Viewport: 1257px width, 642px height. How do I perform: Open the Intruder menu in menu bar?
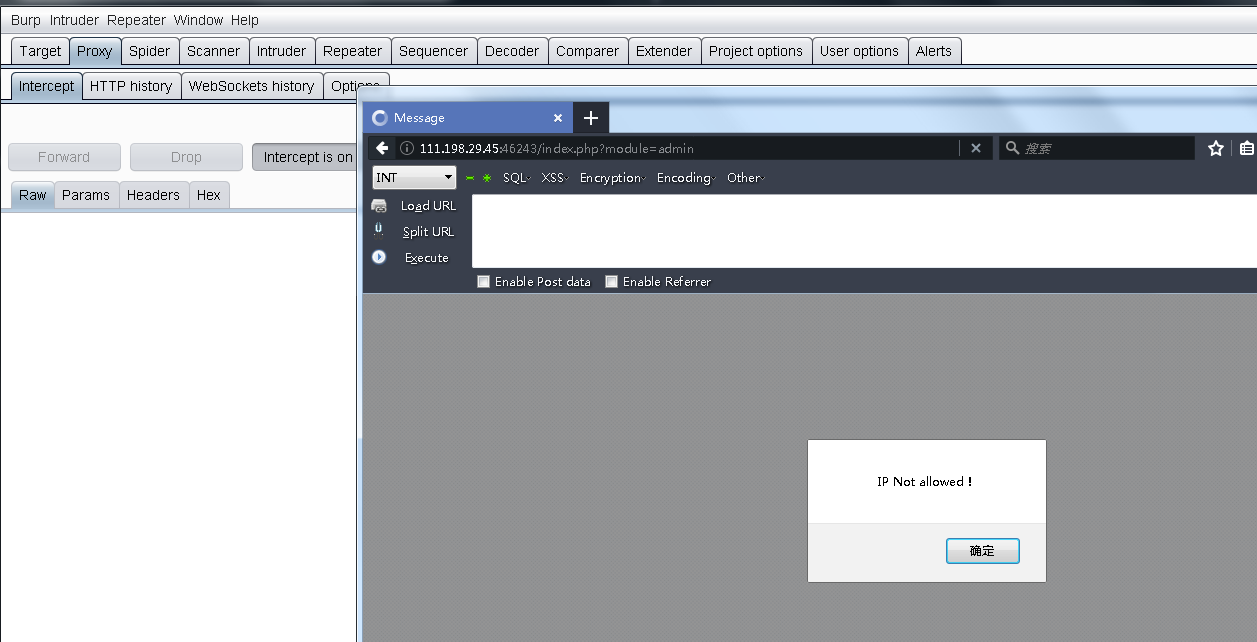[74, 20]
